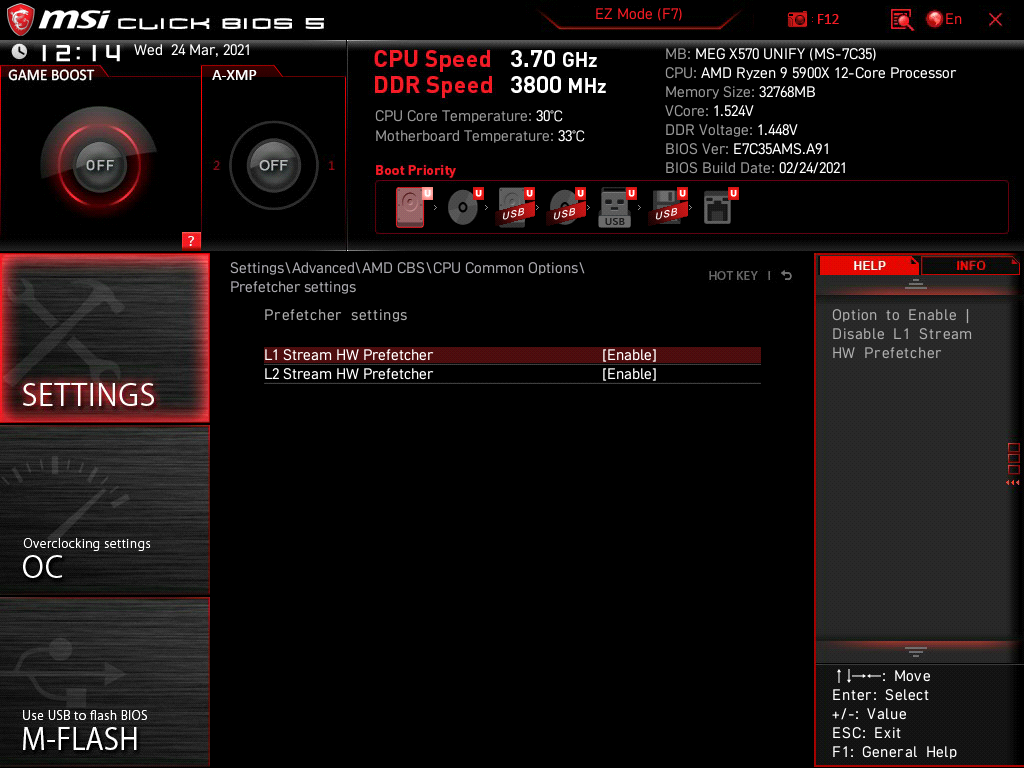Image resolution: width=1024 pixels, height=768 pixels.
Task: Select A-XMP profile 2
Action: coord(217,165)
